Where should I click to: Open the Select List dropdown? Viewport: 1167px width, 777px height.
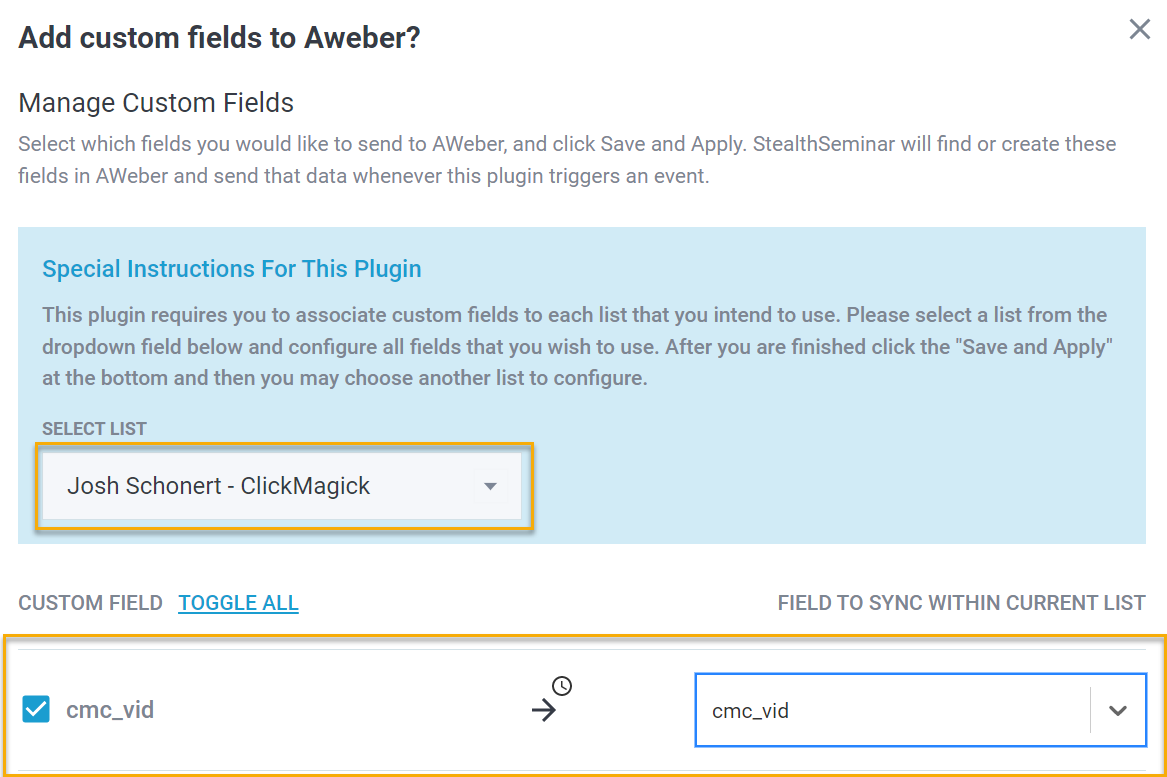coord(282,487)
